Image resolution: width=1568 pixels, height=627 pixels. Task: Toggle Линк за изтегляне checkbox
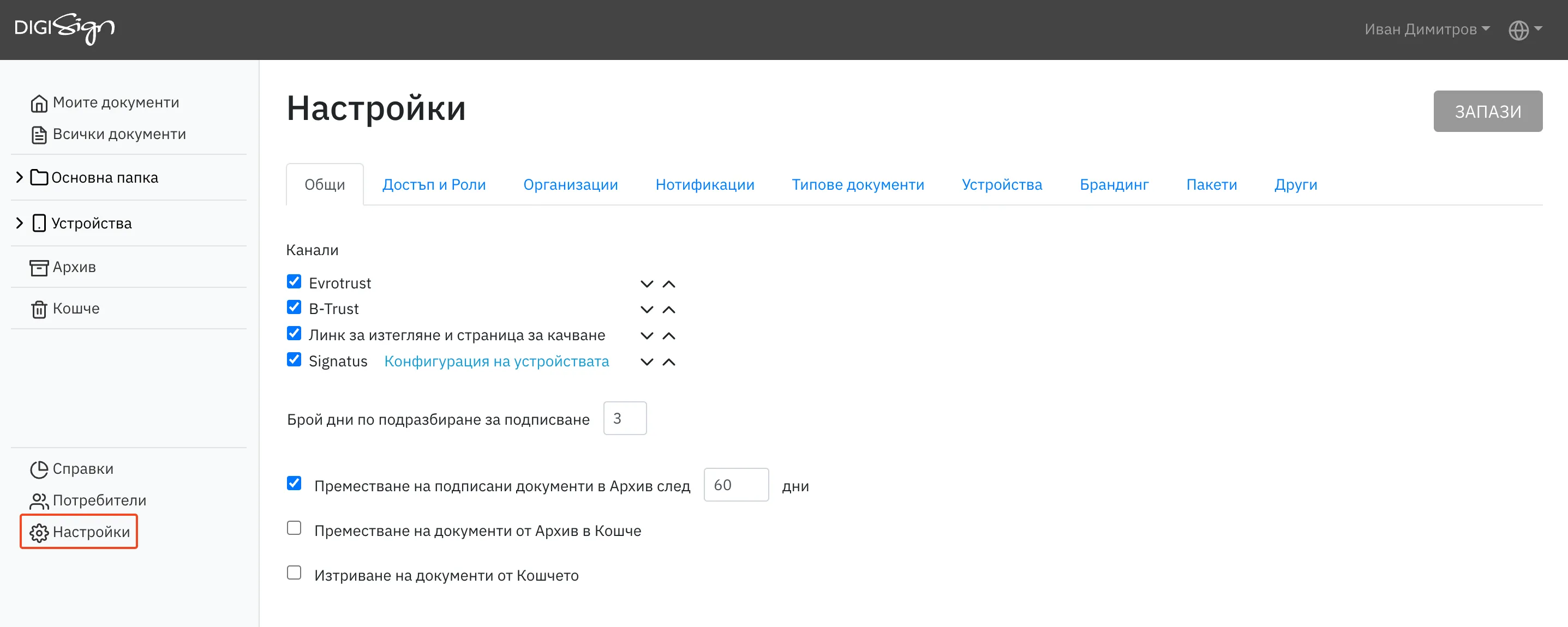(x=294, y=333)
